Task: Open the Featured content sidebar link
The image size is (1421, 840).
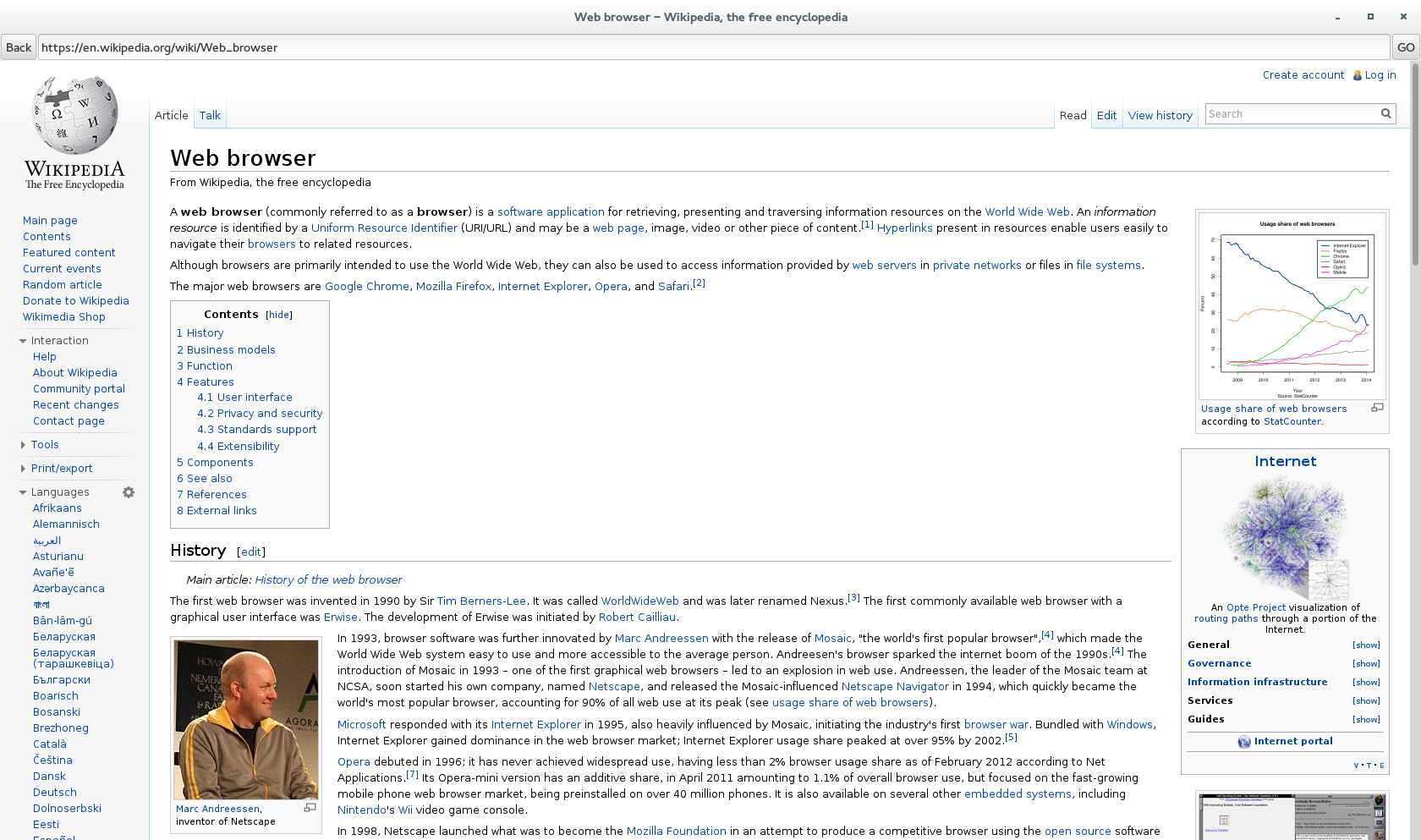Action: (x=69, y=253)
